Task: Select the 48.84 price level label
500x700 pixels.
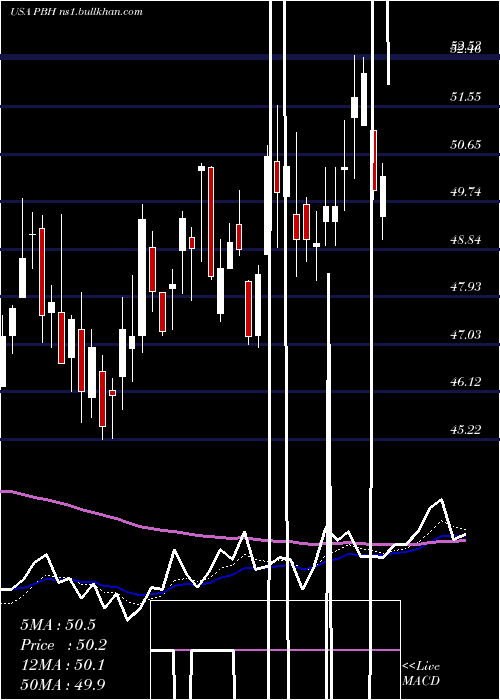Action: pos(466,240)
